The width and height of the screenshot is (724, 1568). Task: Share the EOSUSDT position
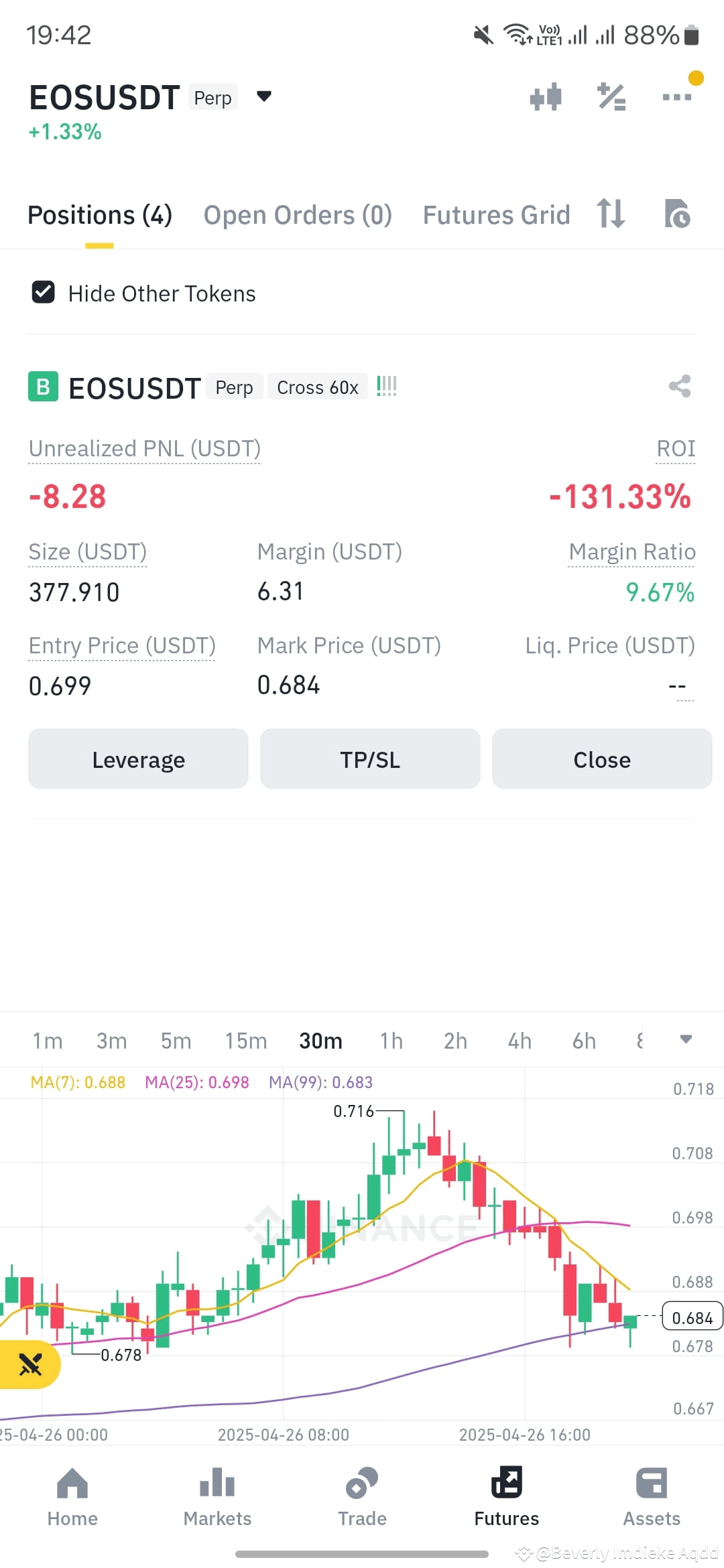[x=680, y=386]
